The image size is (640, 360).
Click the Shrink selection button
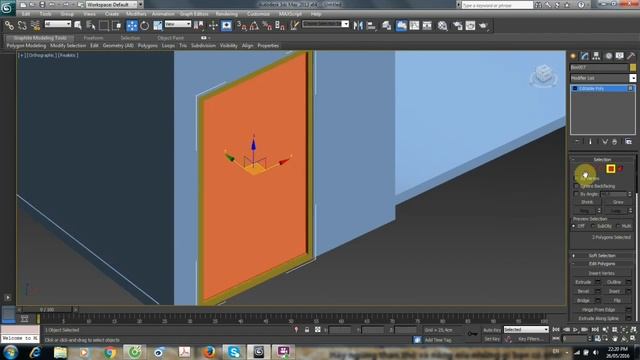coord(587,202)
